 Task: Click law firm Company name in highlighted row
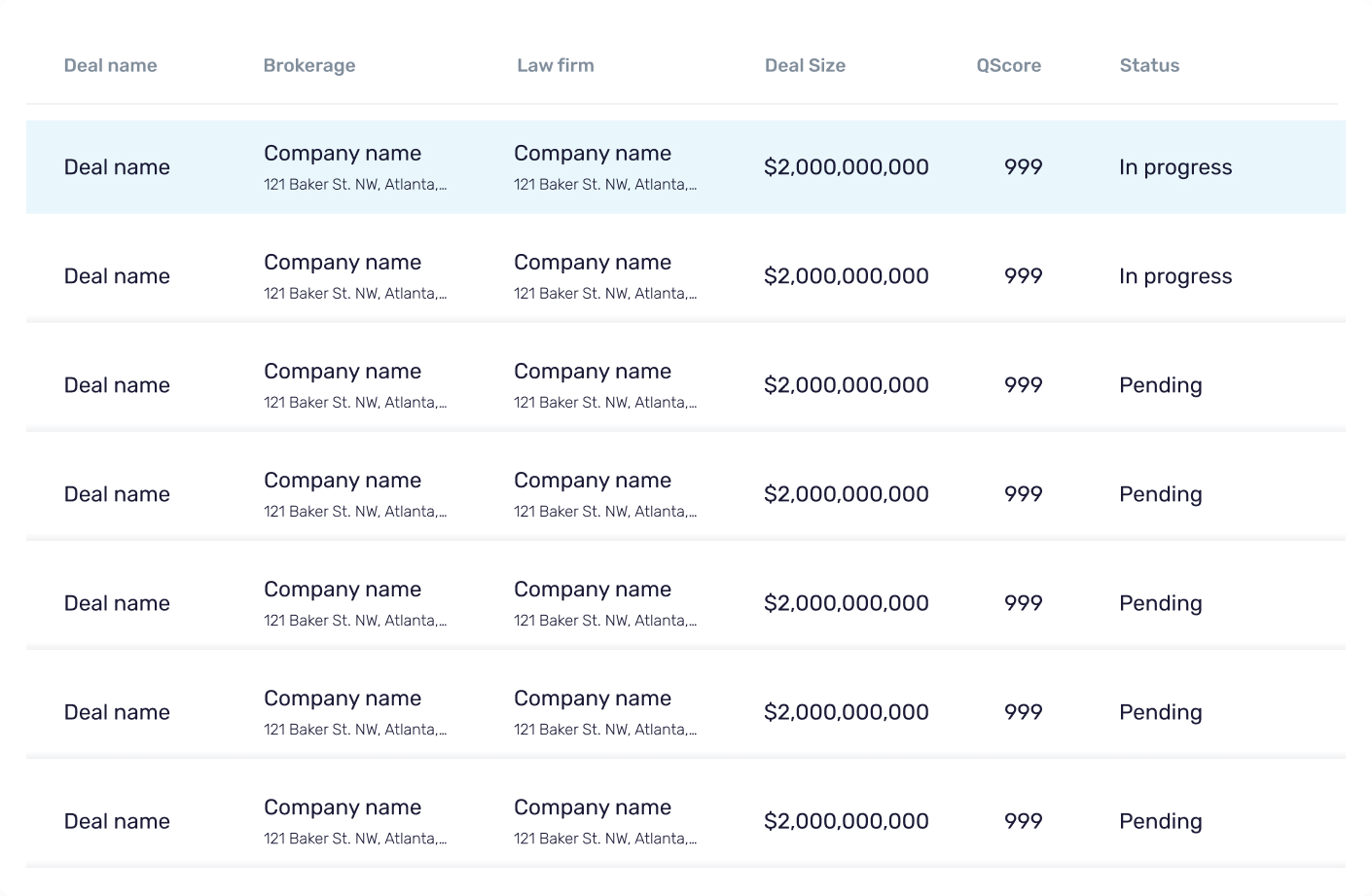(x=593, y=154)
